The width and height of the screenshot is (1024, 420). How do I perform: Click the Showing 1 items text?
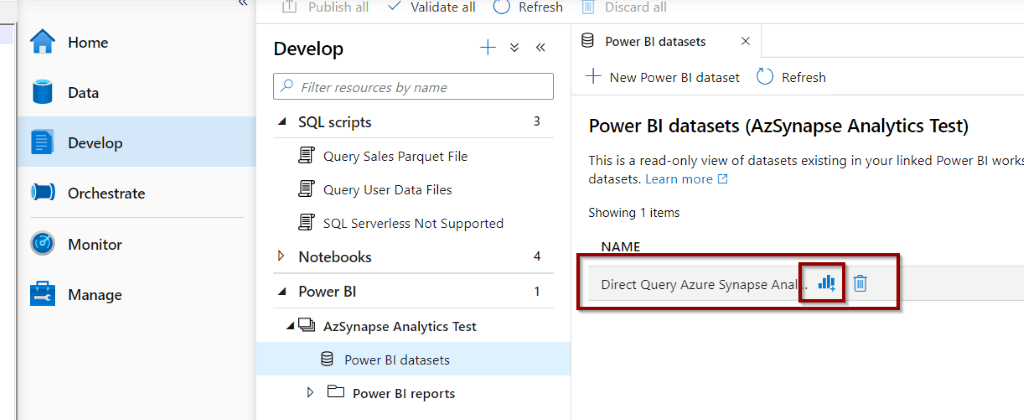click(633, 212)
